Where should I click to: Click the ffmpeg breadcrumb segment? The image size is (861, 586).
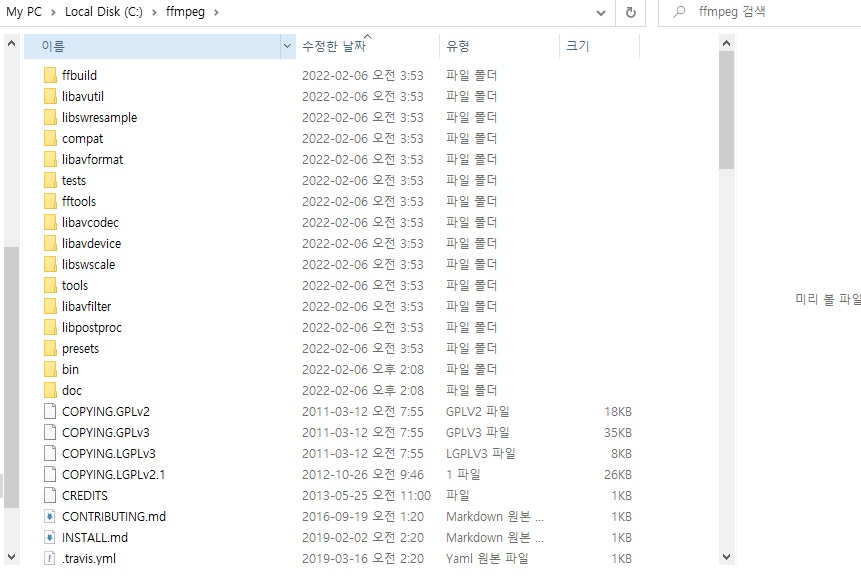pos(185,12)
